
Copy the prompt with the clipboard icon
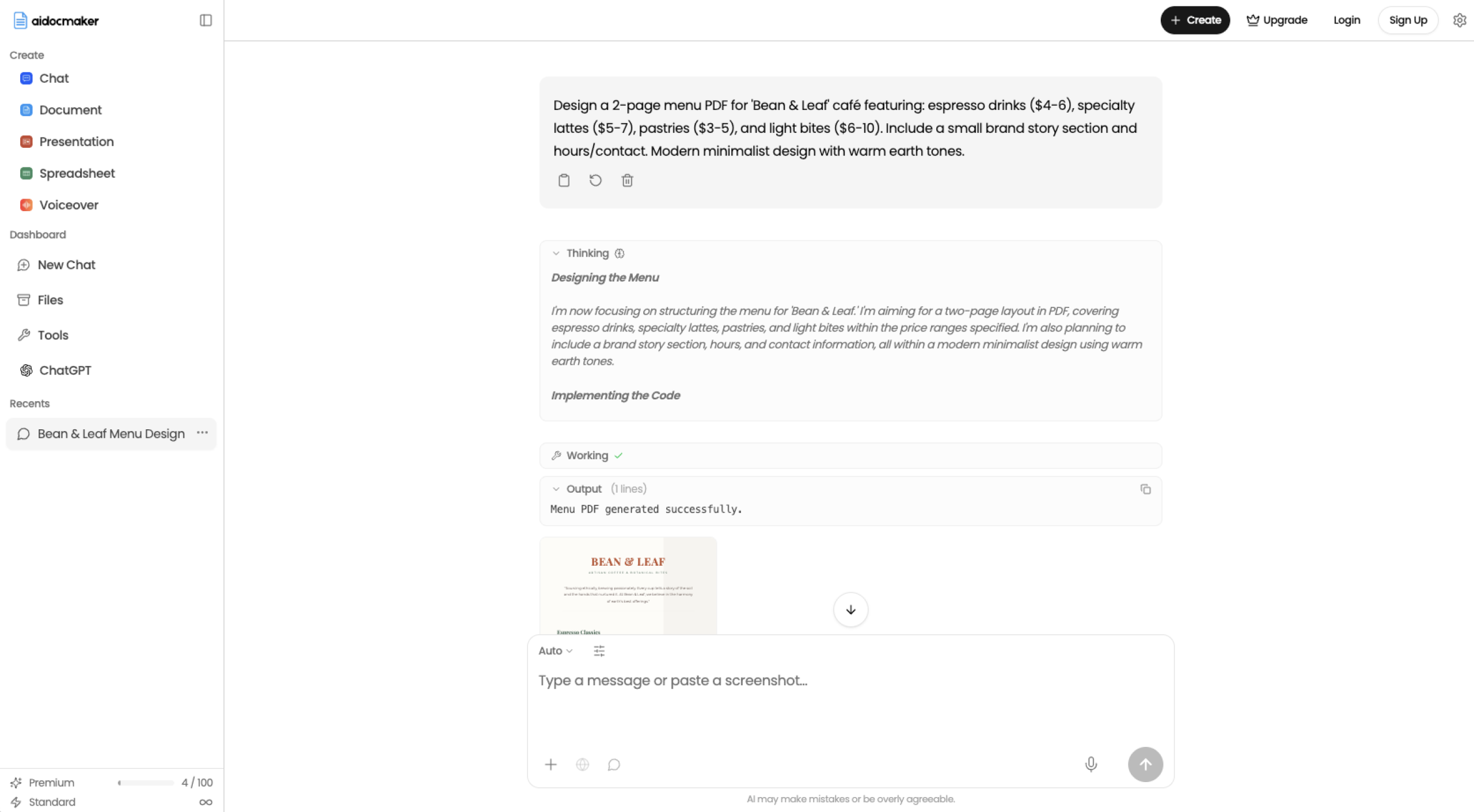coord(564,180)
